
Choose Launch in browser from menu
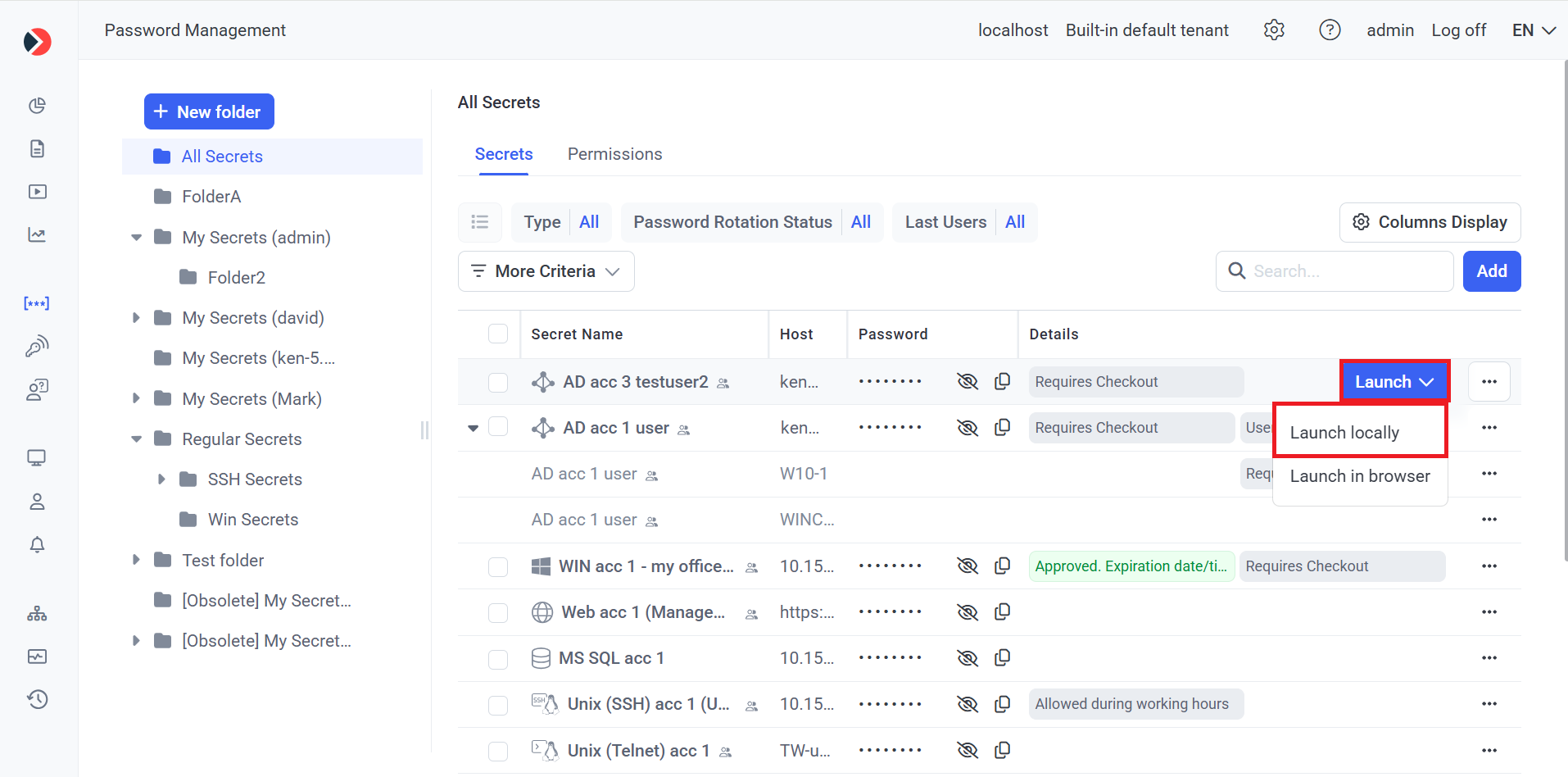pyautogui.click(x=1359, y=476)
